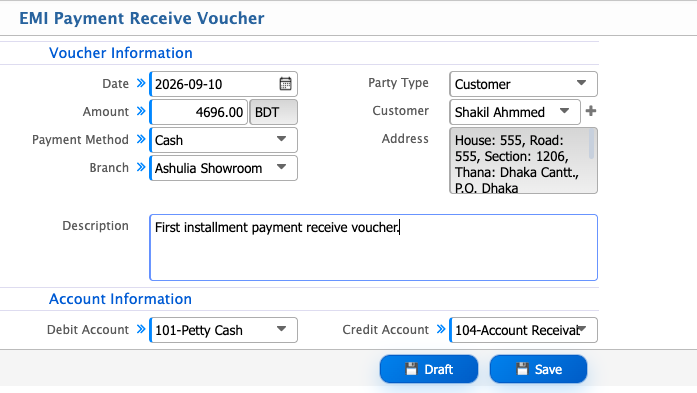697x393 pixels.
Task: Click the Amount label
Action: 106,112
